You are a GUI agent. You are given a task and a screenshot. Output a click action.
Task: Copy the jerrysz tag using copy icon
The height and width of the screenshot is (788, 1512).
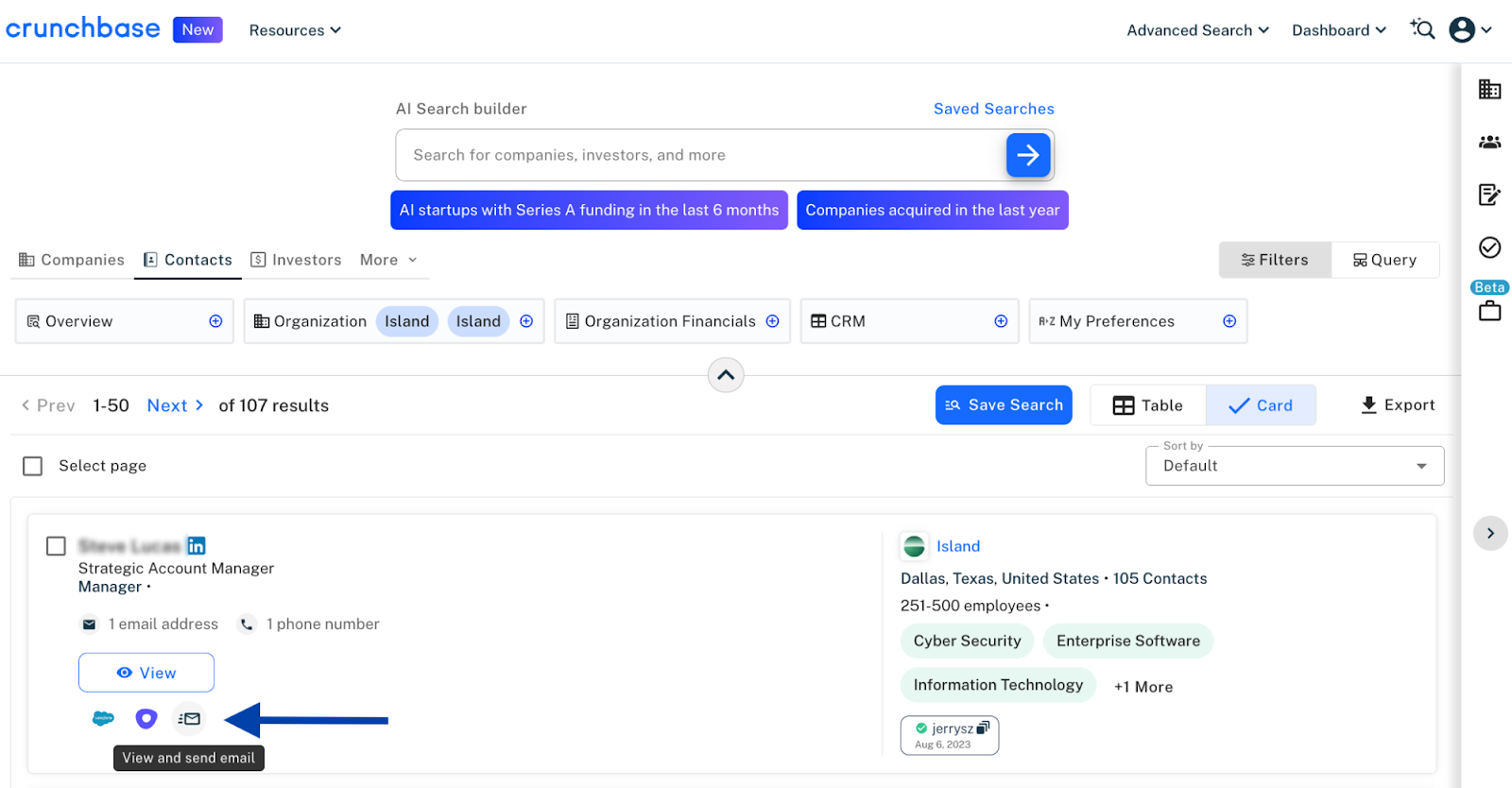pos(984,728)
